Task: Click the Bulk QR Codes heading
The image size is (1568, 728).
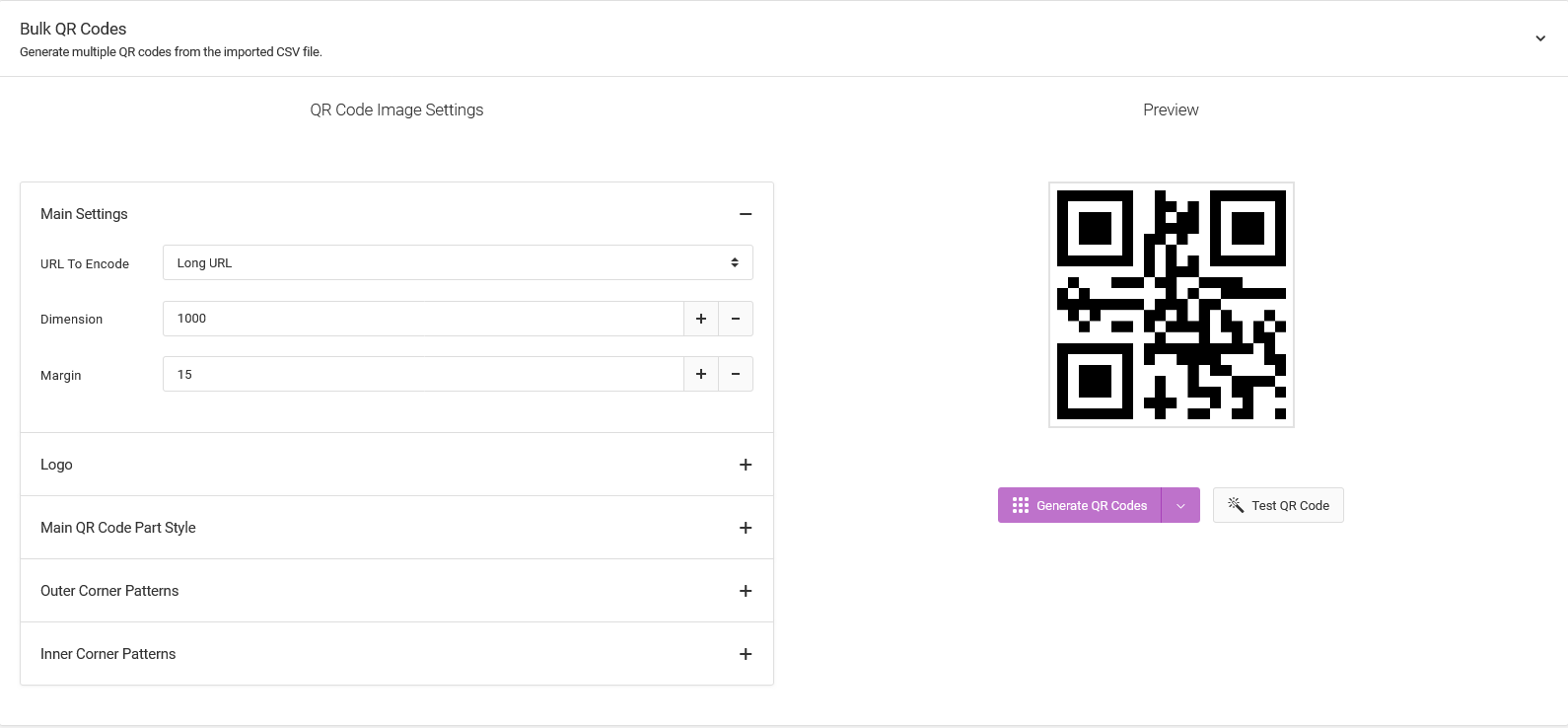Action: pos(73,29)
